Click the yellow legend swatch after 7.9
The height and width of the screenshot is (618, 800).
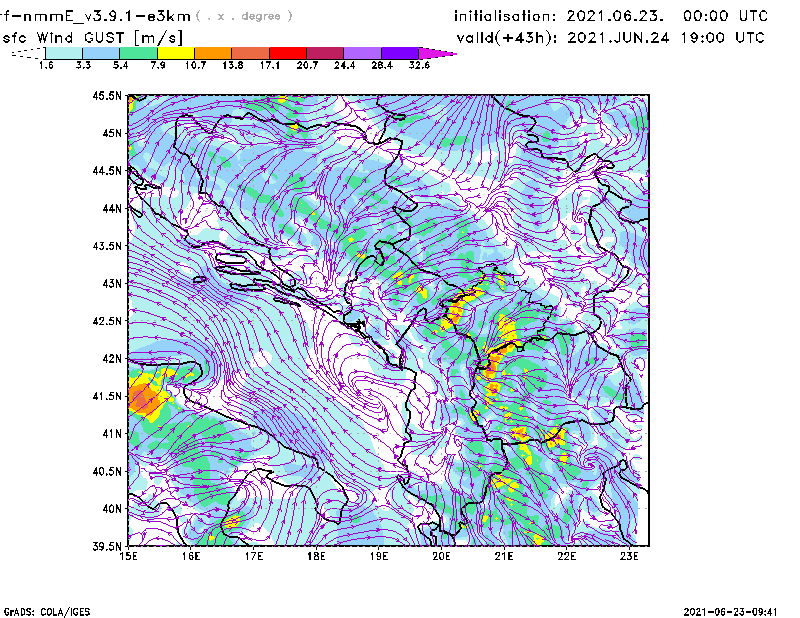point(176,53)
